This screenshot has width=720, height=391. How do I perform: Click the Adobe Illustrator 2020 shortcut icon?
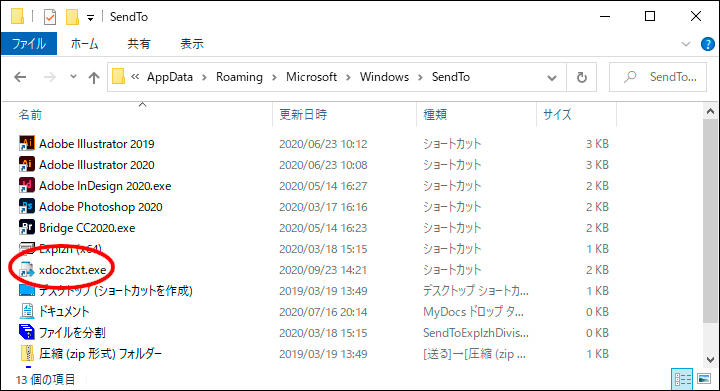click(x=27, y=164)
